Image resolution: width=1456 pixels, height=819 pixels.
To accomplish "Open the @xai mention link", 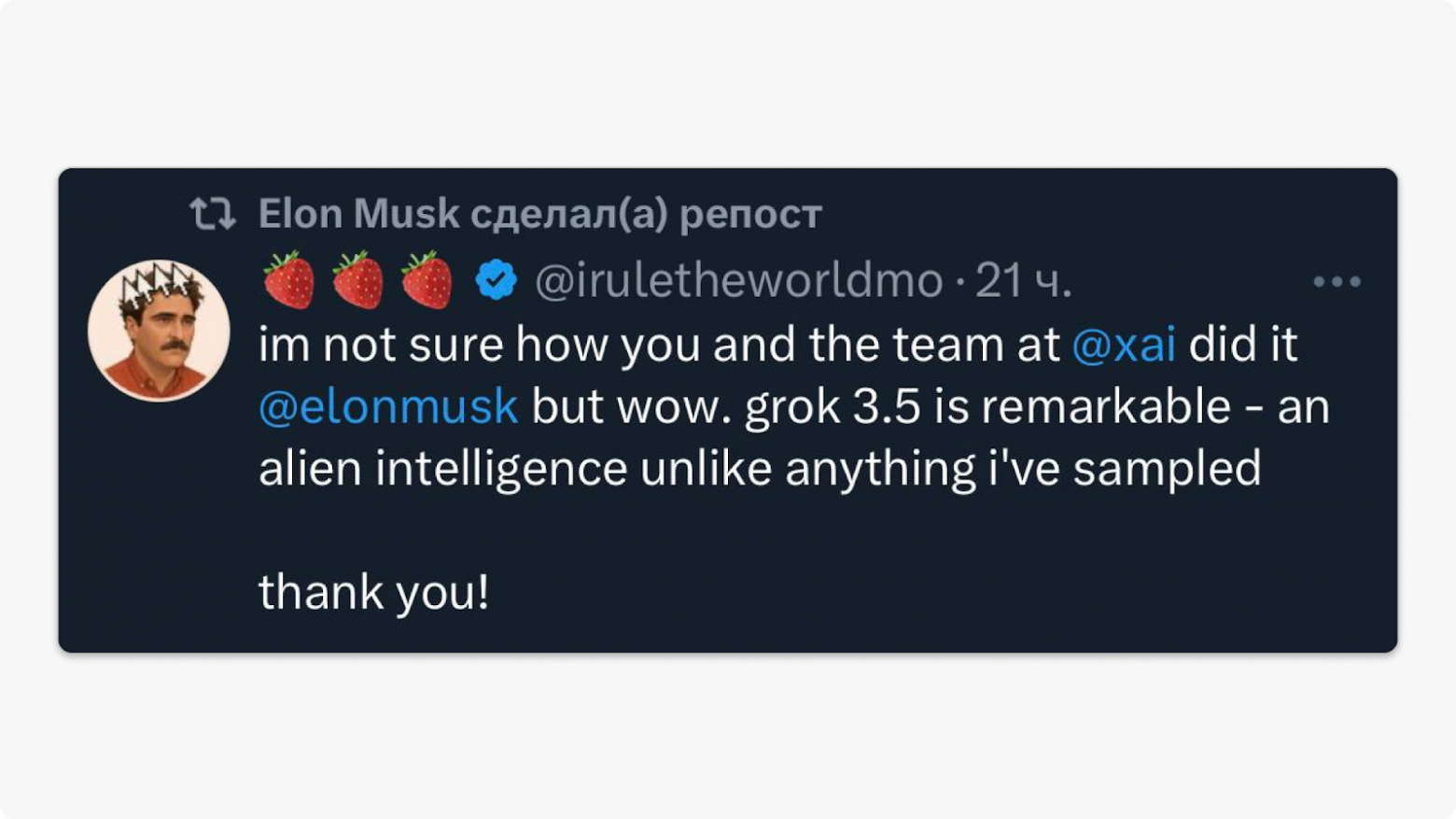I will click(x=1127, y=344).
